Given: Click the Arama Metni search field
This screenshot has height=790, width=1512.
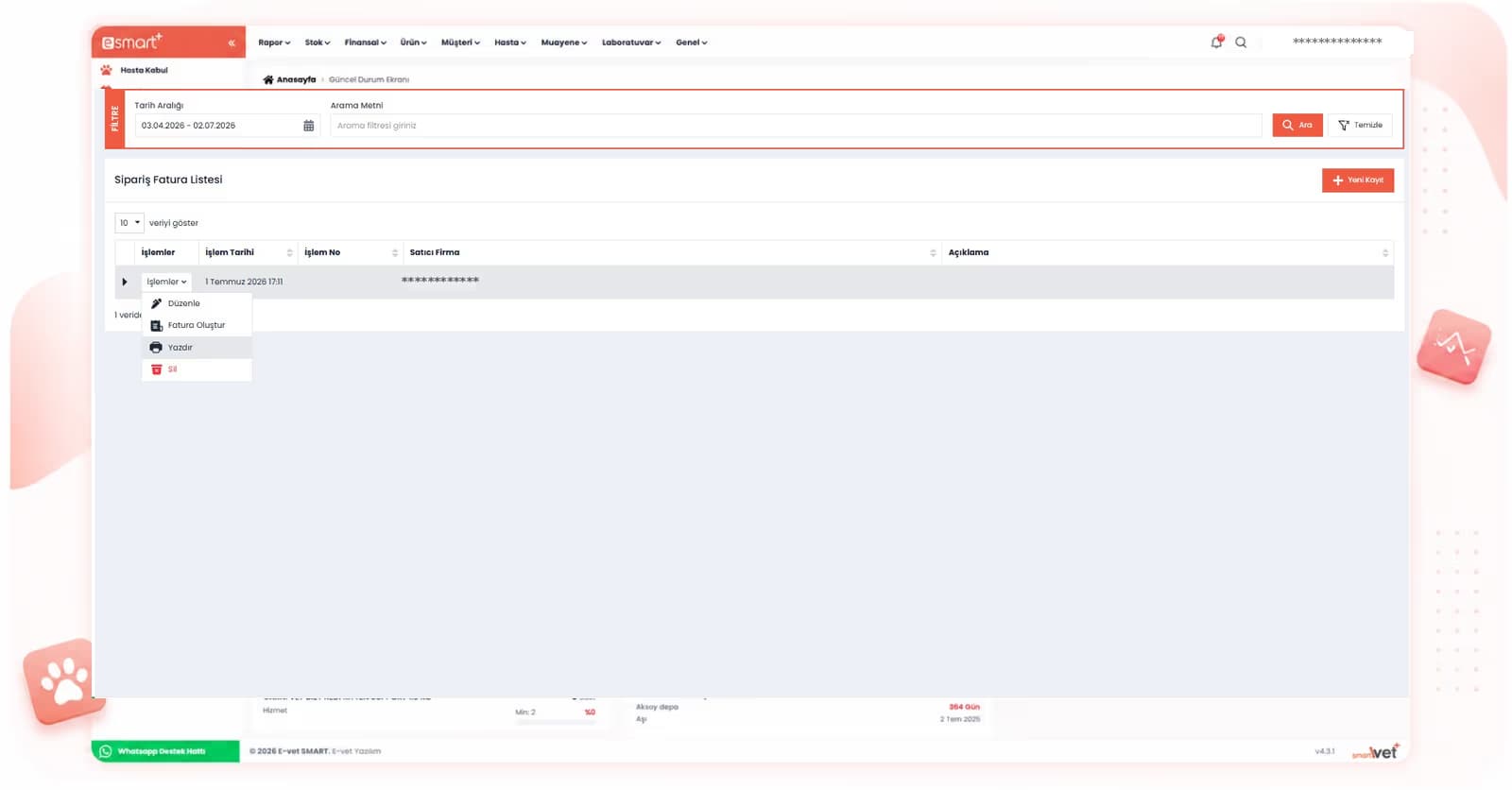Looking at the screenshot, I should point(796,126).
